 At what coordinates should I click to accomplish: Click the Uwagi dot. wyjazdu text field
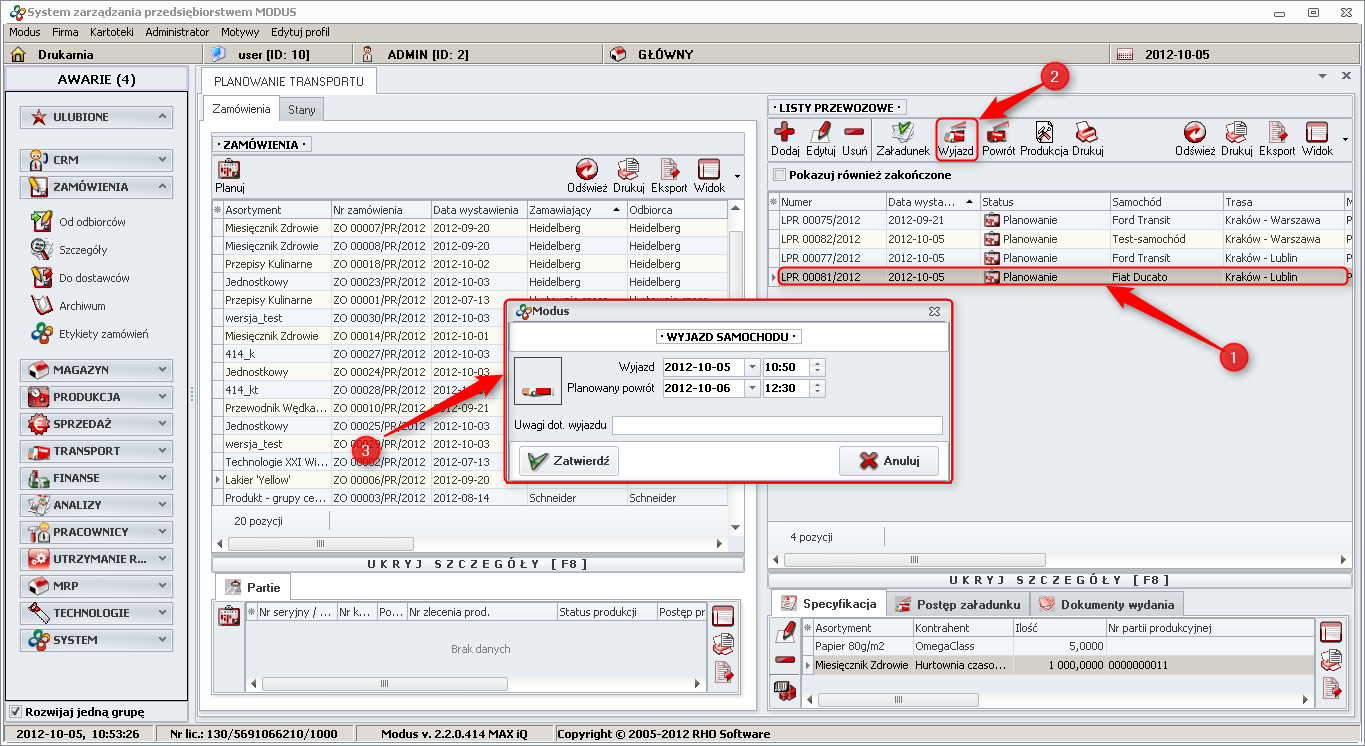(777, 426)
